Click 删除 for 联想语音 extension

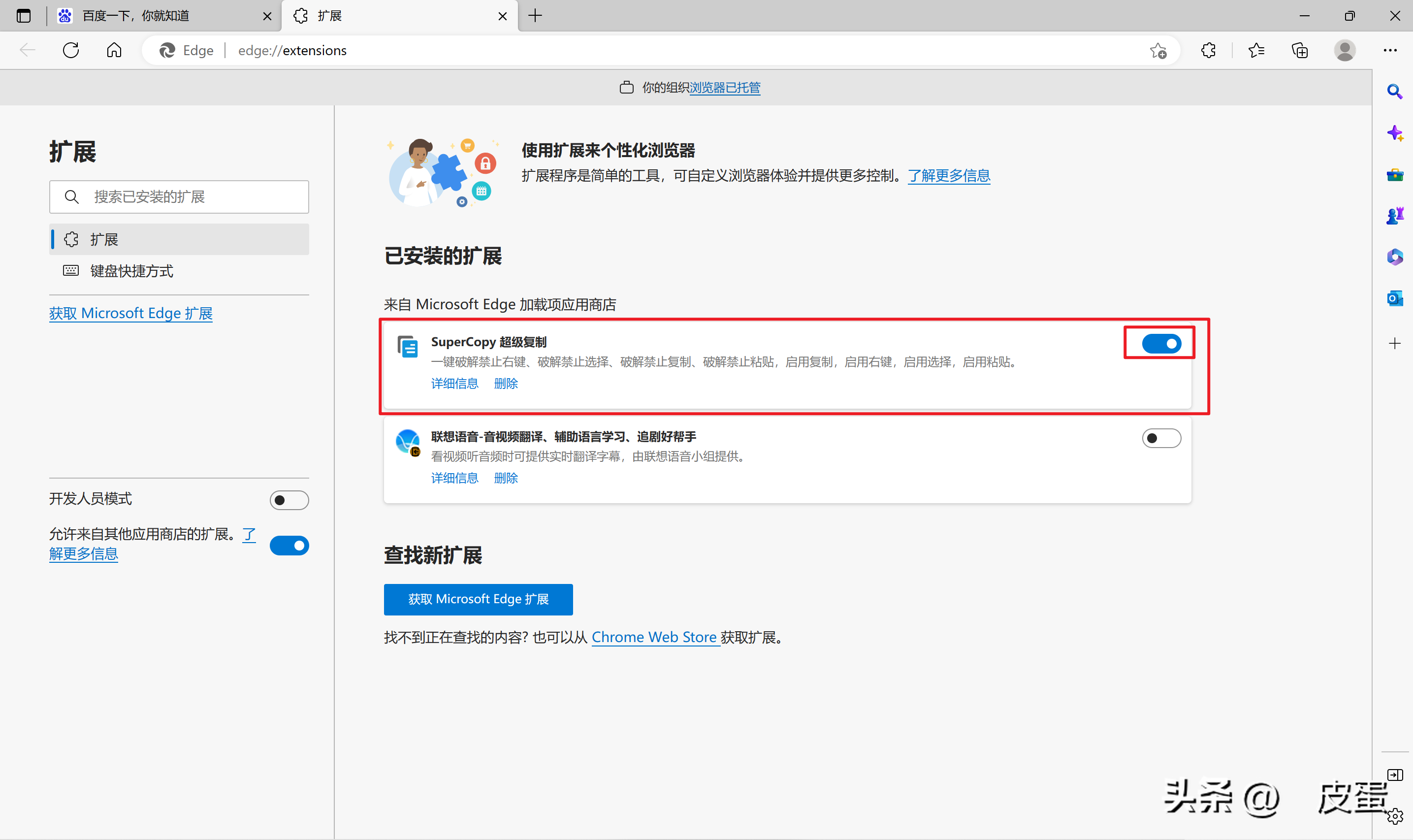point(506,478)
